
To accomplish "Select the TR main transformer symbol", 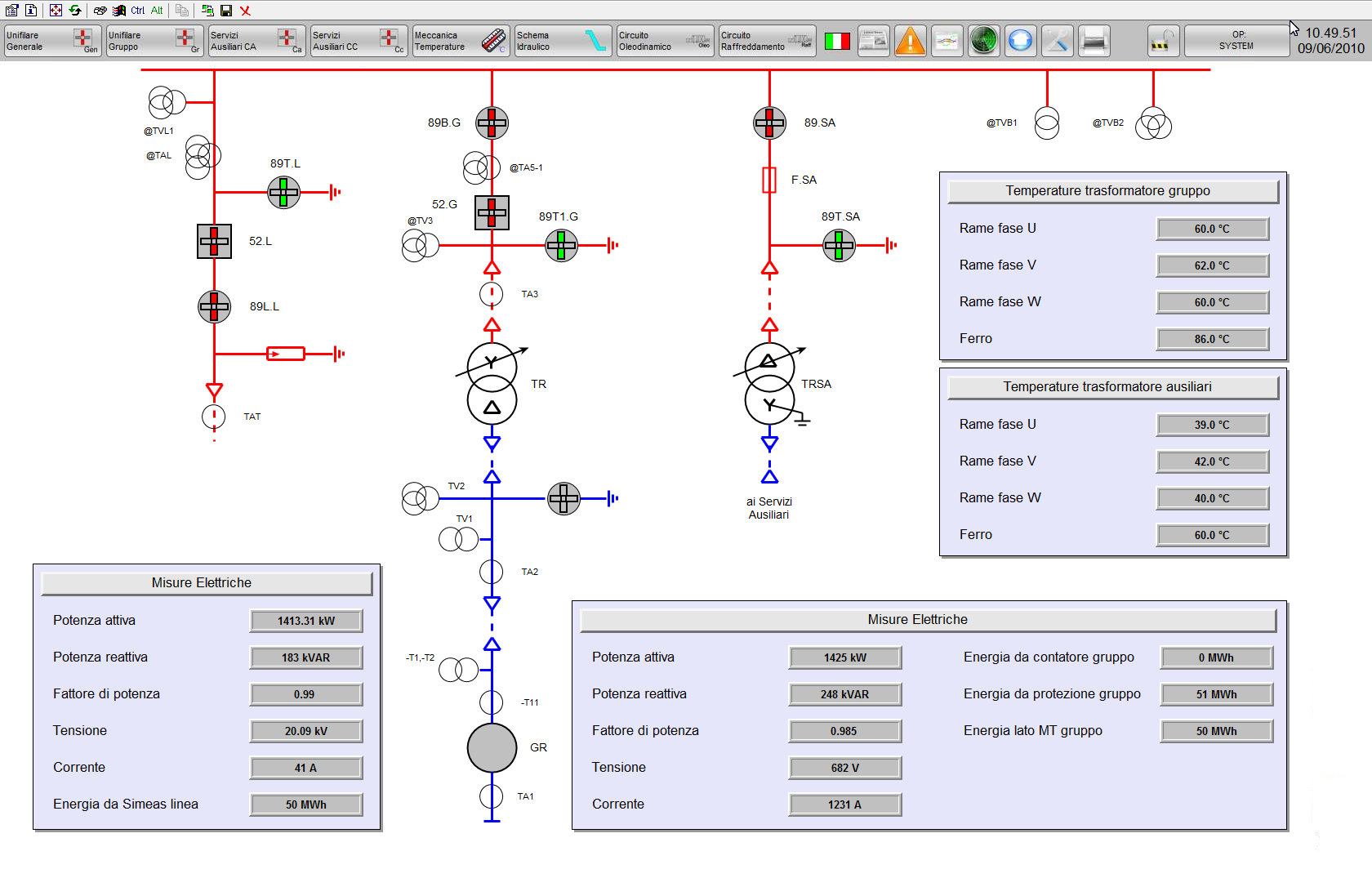I will tap(492, 384).
